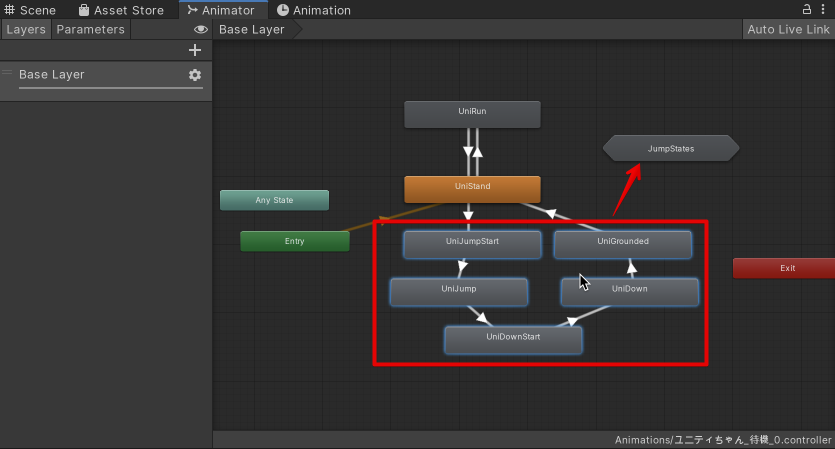Select the UniStand default state node

point(472,189)
